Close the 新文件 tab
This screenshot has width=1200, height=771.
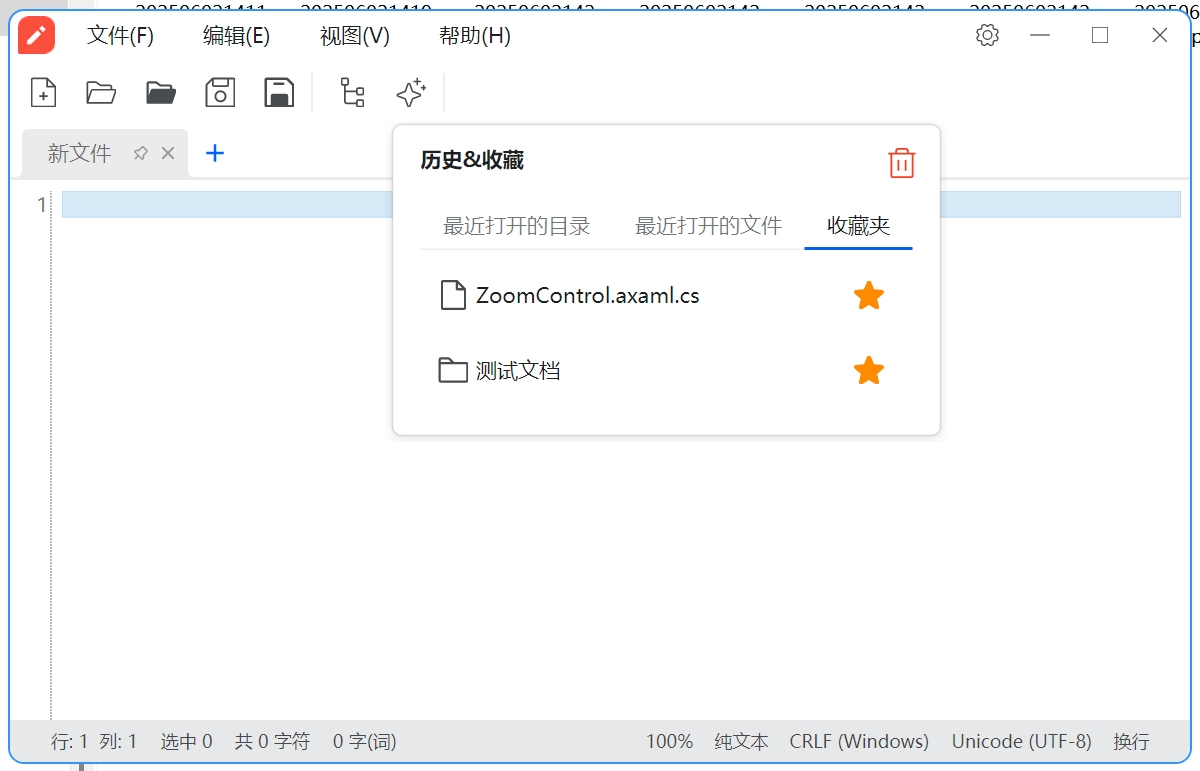pos(168,153)
